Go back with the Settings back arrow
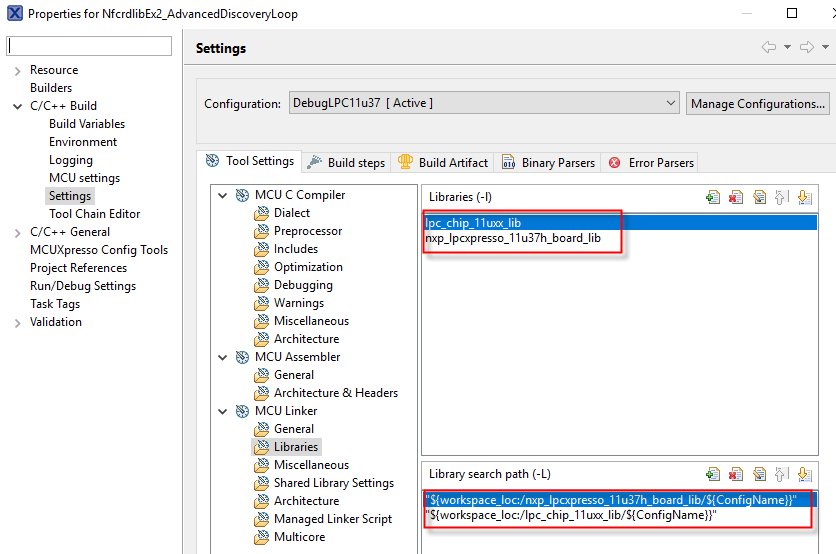 [x=769, y=47]
